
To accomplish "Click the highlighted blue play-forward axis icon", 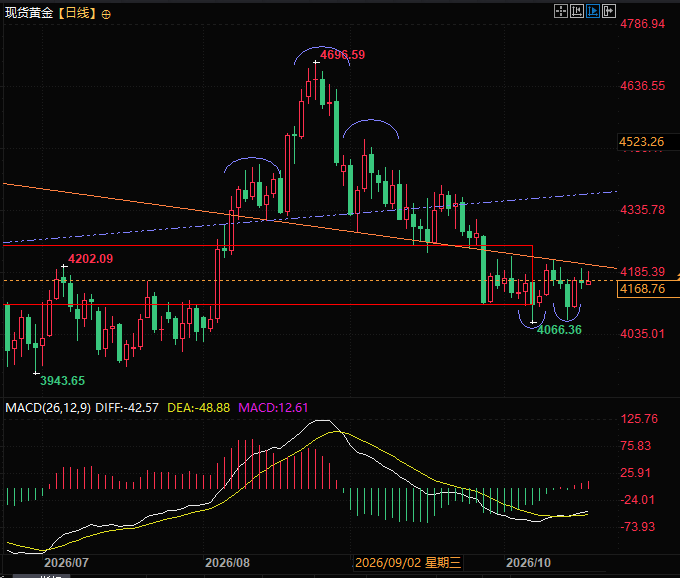I will [x=593, y=11].
